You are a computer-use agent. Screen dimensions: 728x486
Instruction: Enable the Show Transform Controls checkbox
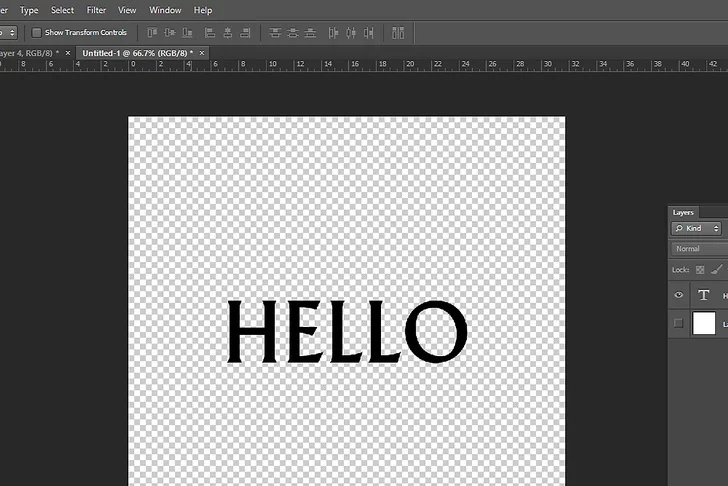[x=37, y=33]
